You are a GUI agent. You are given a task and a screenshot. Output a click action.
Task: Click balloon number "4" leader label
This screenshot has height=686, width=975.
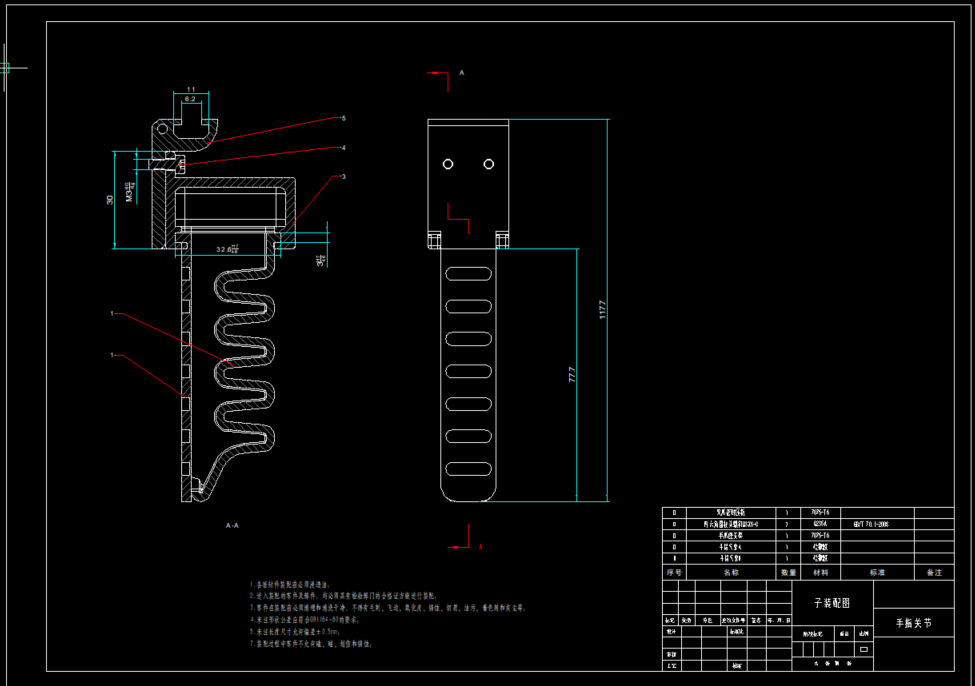click(x=343, y=148)
